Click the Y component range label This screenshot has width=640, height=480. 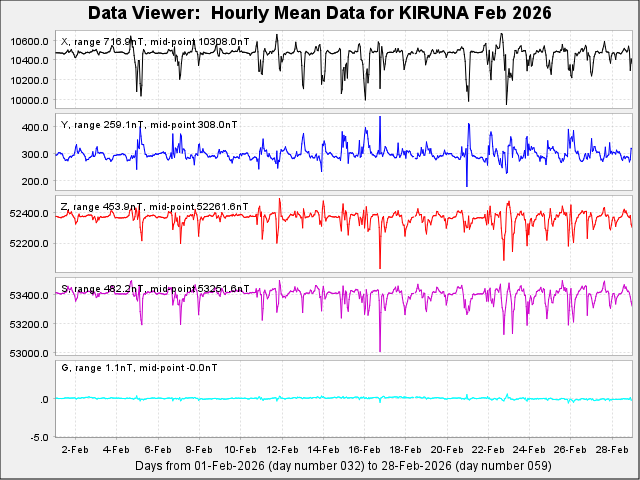pos(149,125)
